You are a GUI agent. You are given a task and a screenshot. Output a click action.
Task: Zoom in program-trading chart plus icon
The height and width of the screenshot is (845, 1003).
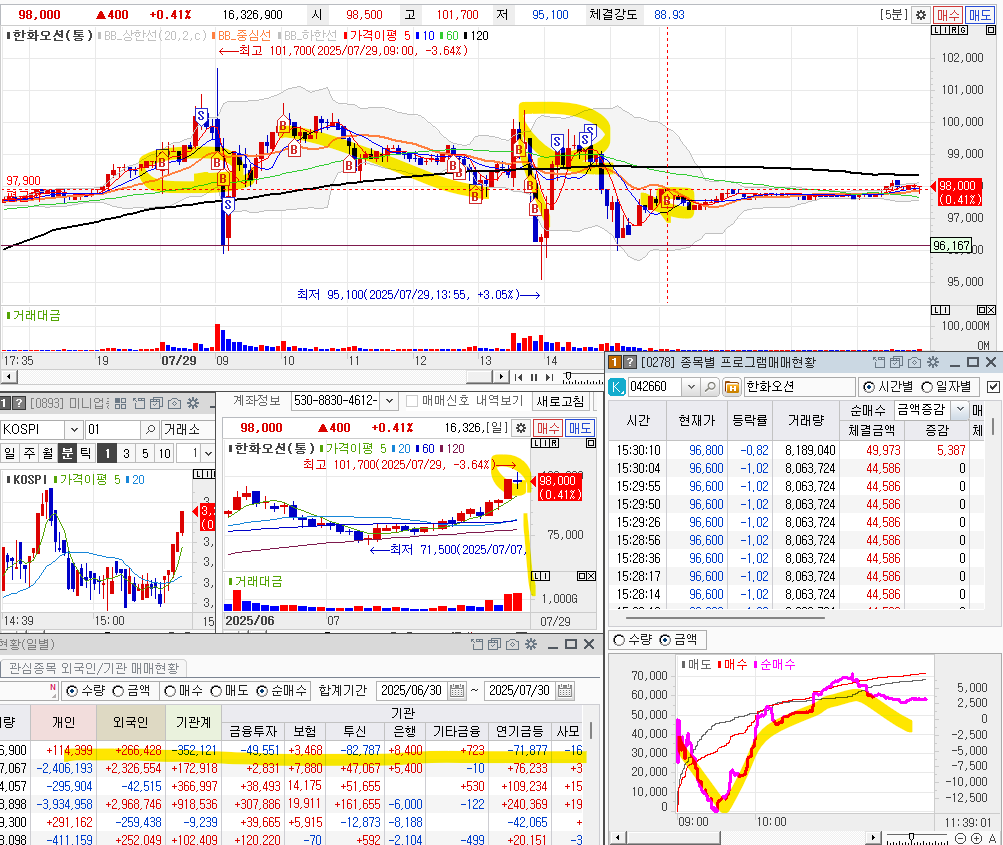[976, 839]
